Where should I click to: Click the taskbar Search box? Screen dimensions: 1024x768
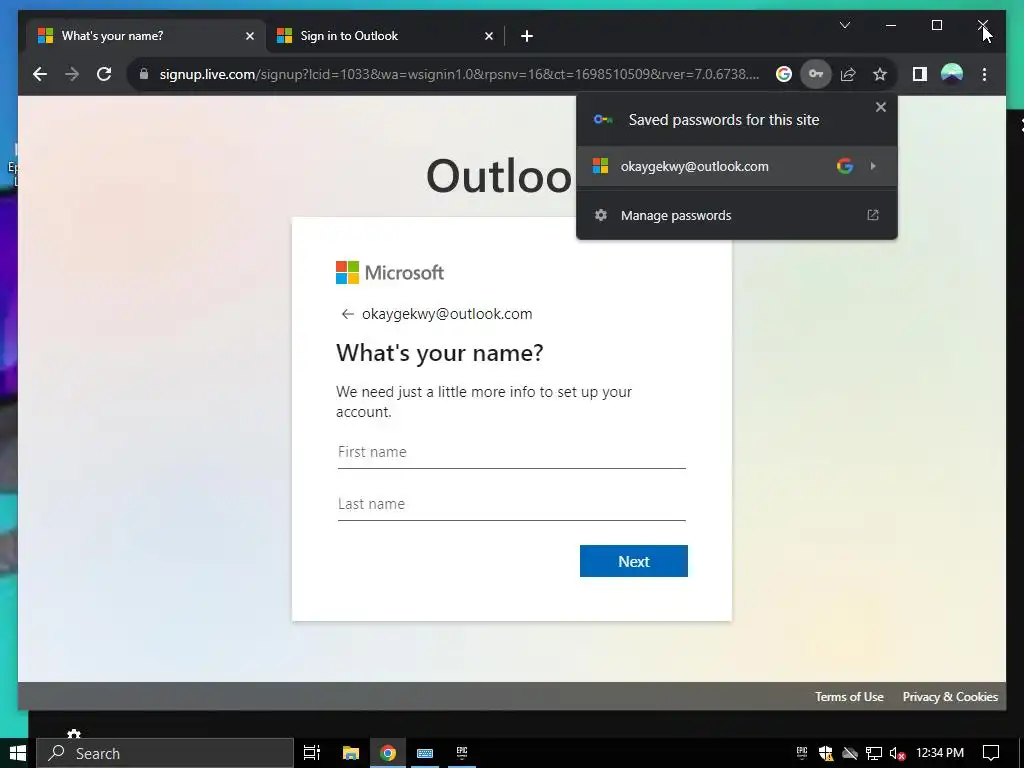click(x=165, y=753)
